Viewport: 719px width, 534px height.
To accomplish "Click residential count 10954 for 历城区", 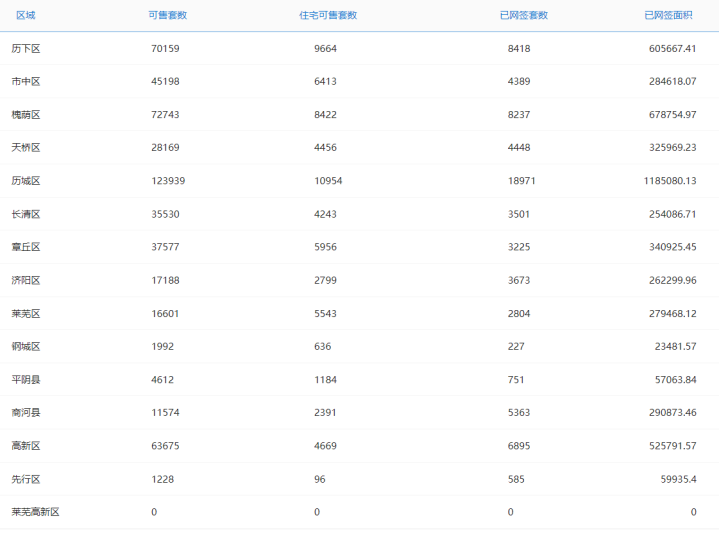I will [x=328, y=181].
